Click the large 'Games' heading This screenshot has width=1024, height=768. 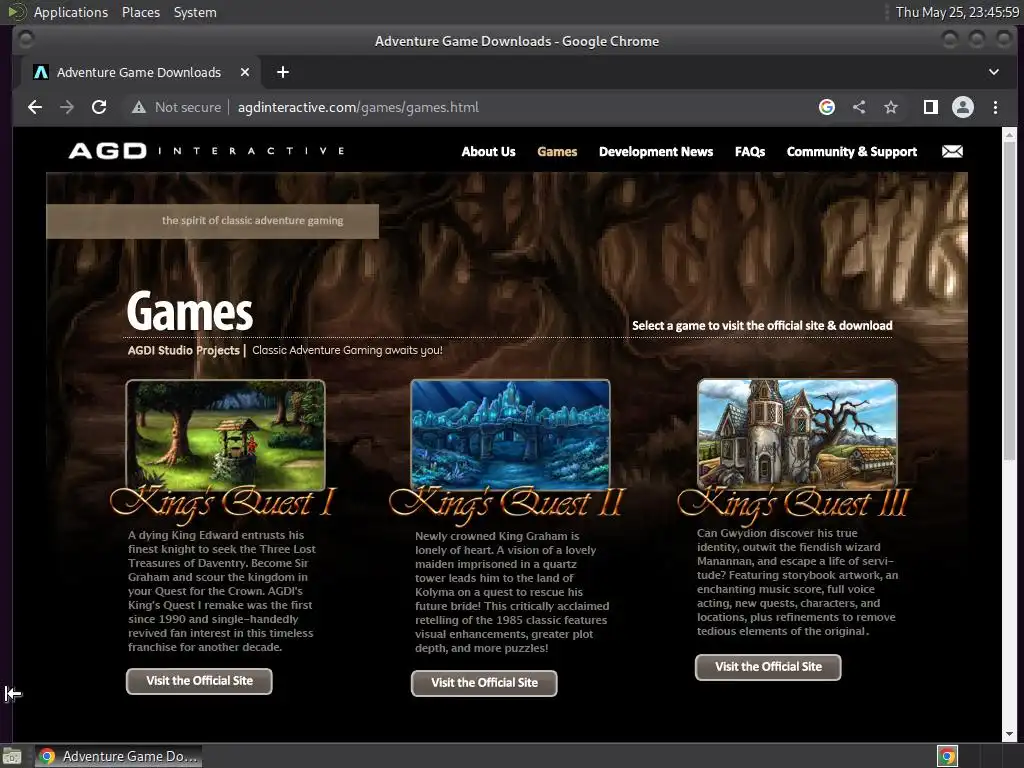click(x=189, y=312)
